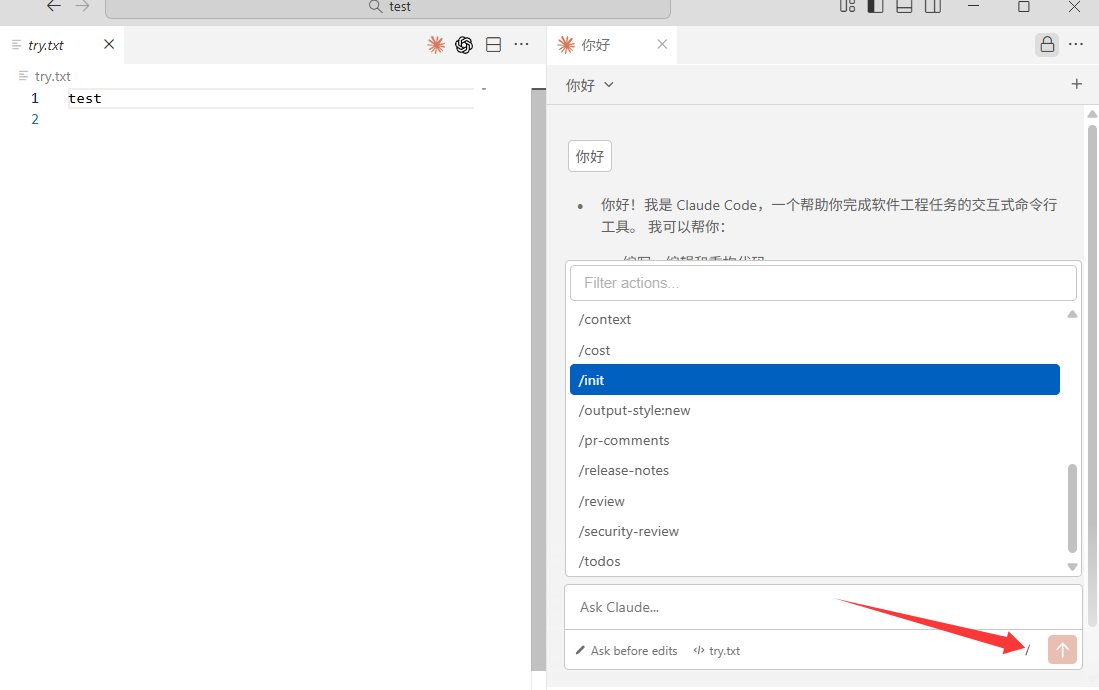Open more editor actions via ellipsis icon

point(521,44)
